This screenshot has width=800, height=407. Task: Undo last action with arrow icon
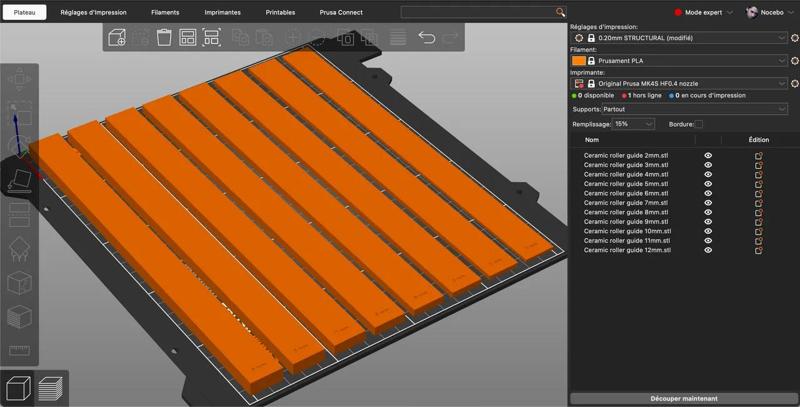[427, 37]
